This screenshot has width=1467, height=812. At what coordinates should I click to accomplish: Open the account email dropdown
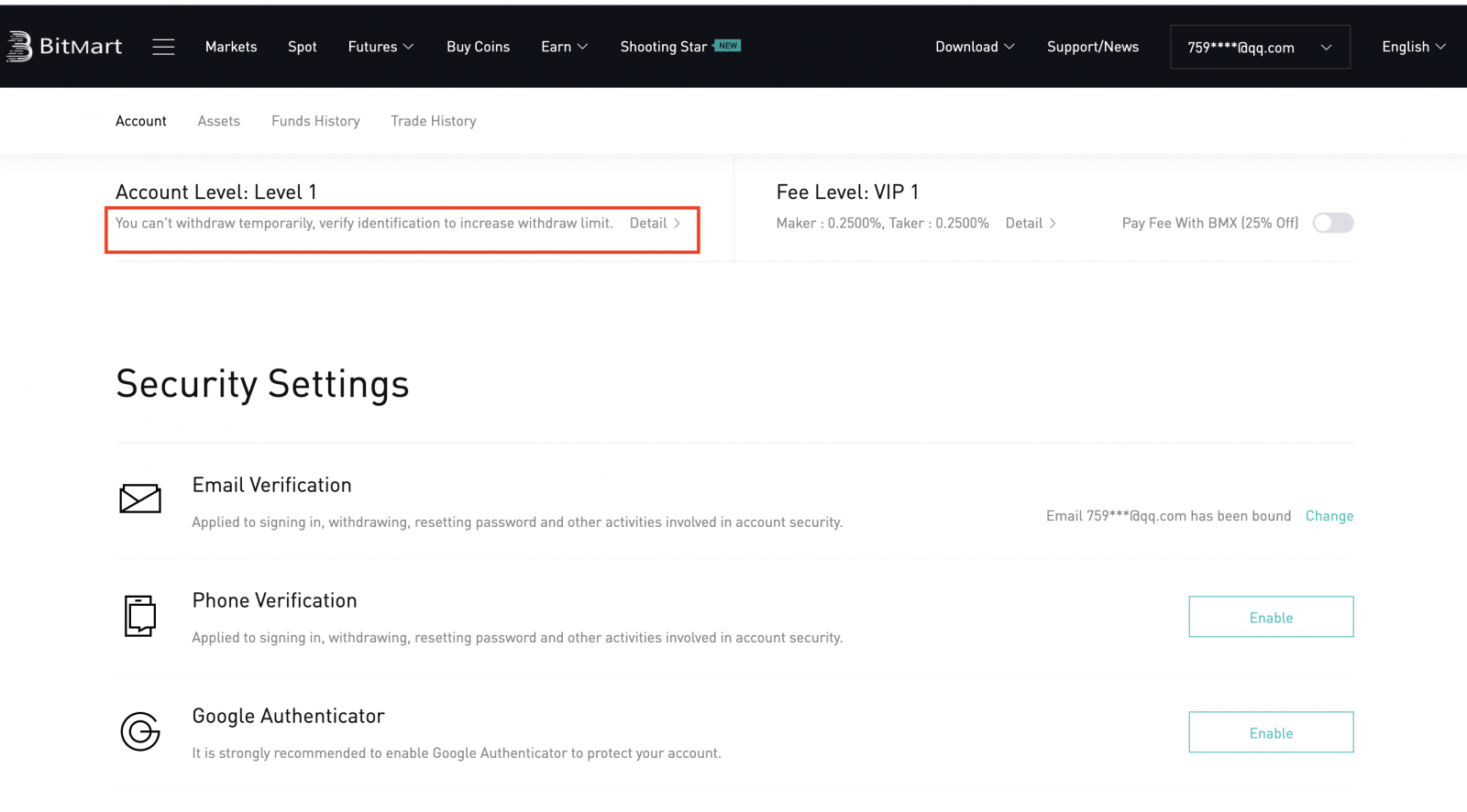(x=1259, y=48)
